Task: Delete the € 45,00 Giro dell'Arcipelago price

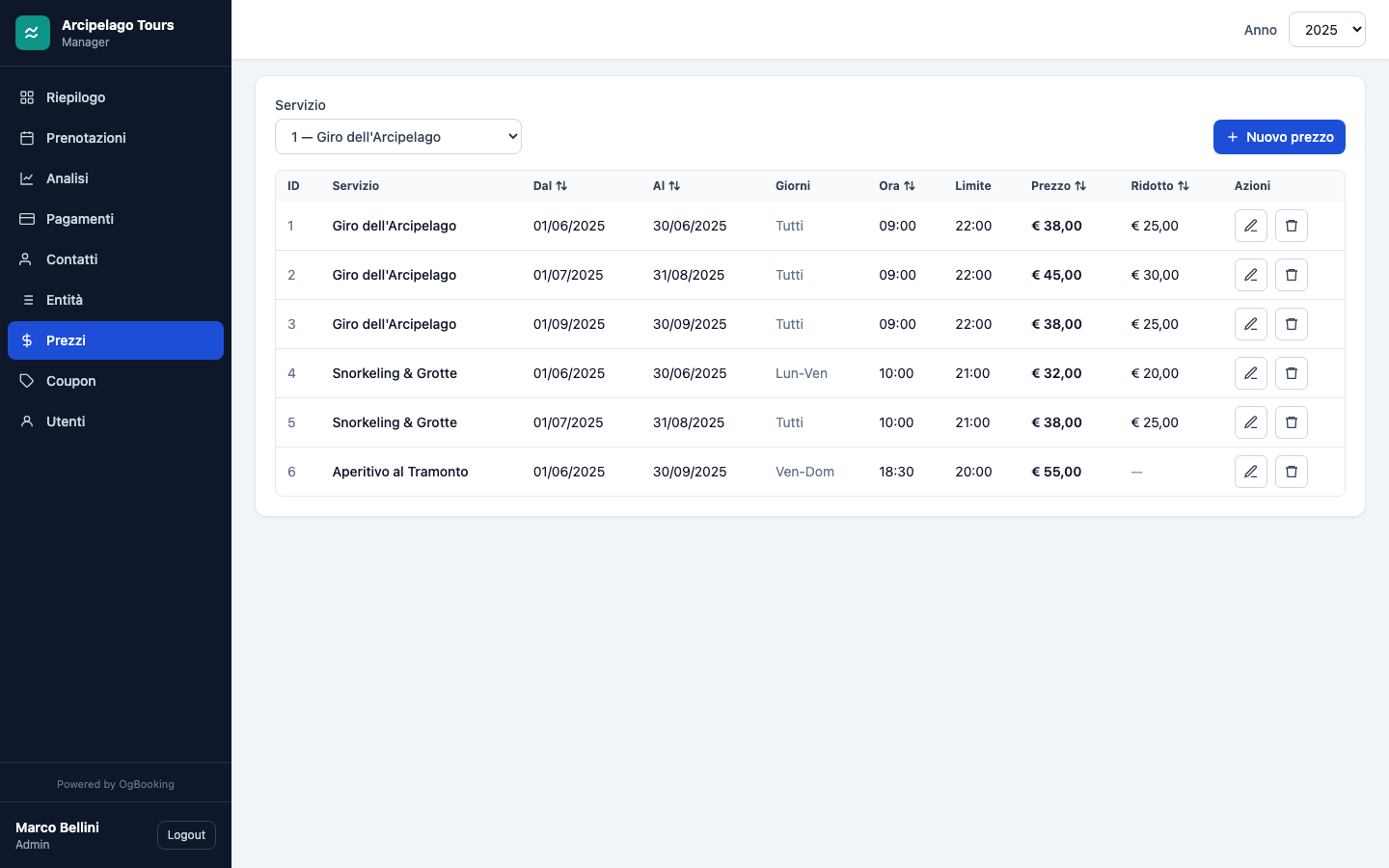Action: 1292,275
